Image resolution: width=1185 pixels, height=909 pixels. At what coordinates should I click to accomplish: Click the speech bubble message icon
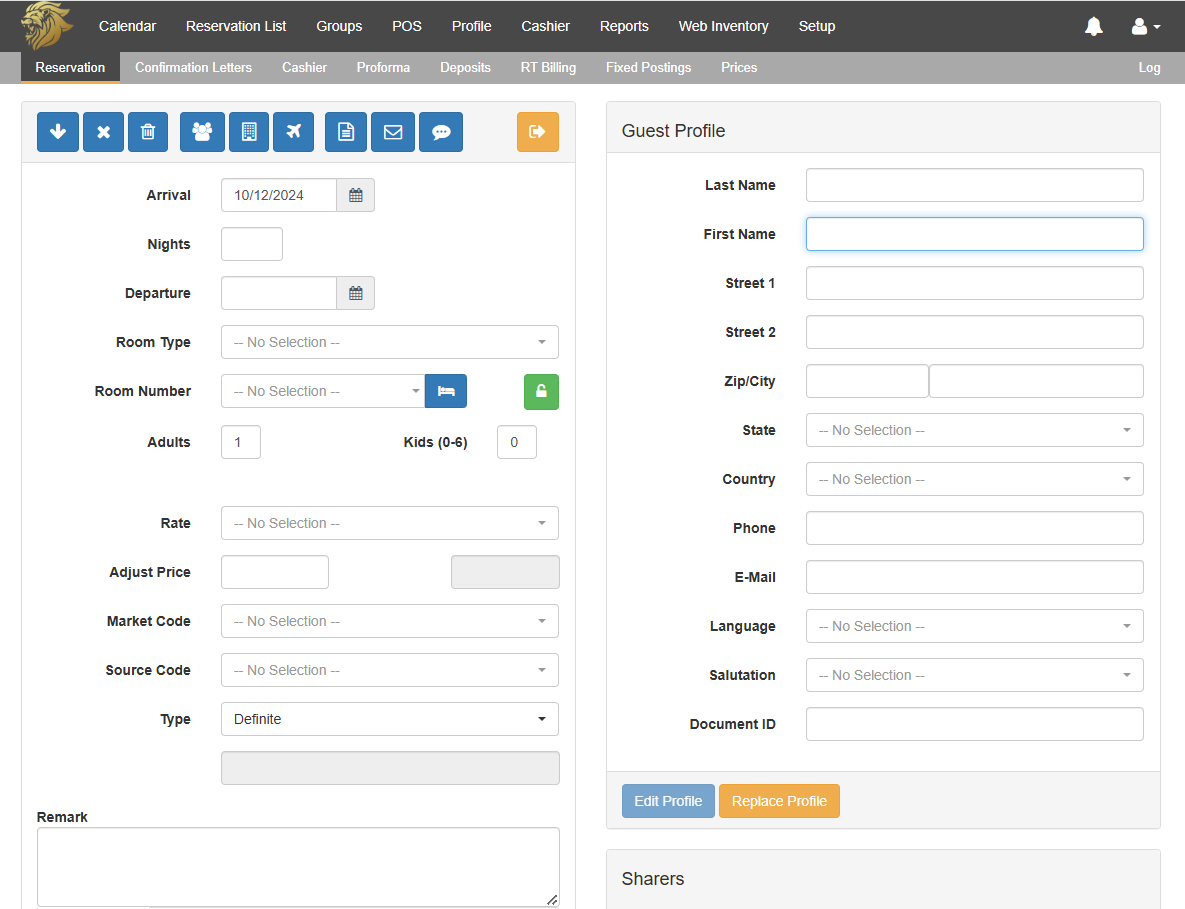[x=440, y=132]
